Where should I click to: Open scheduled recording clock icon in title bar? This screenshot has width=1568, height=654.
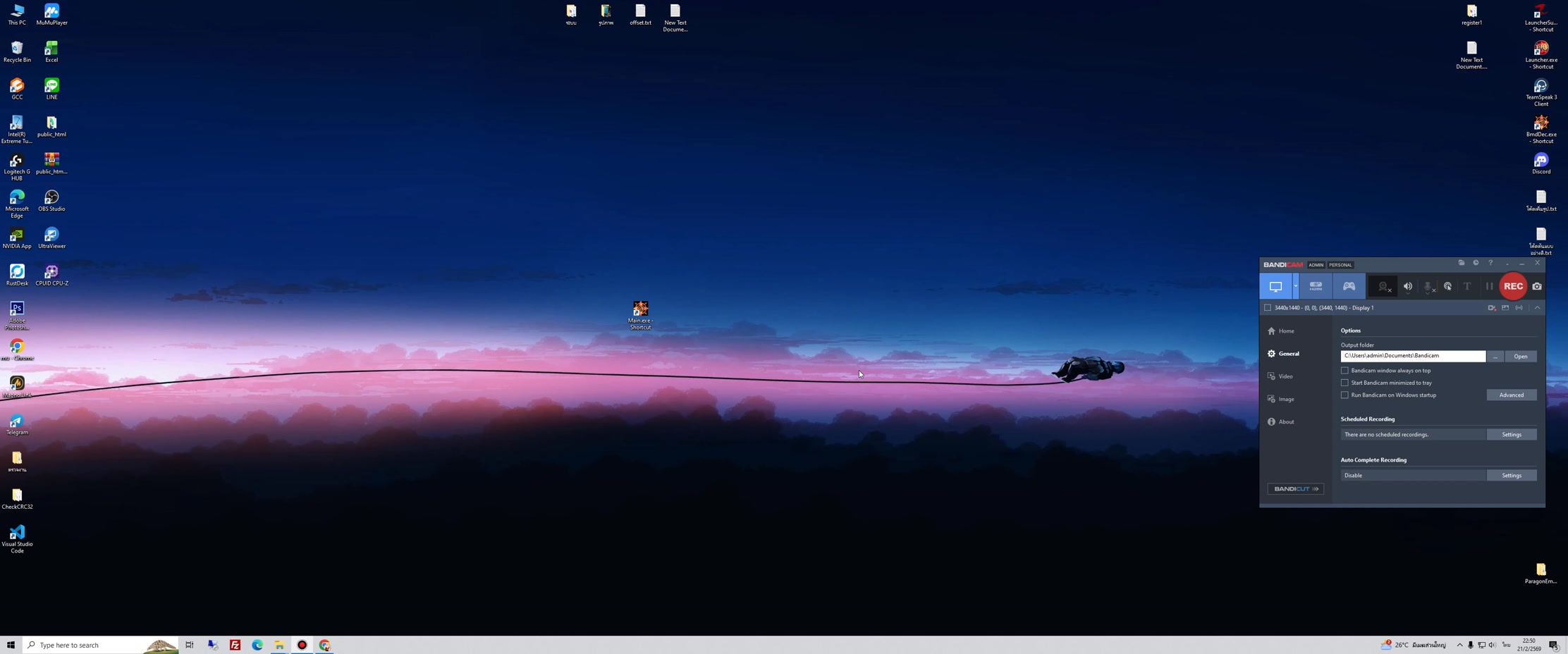[1476, 263]
